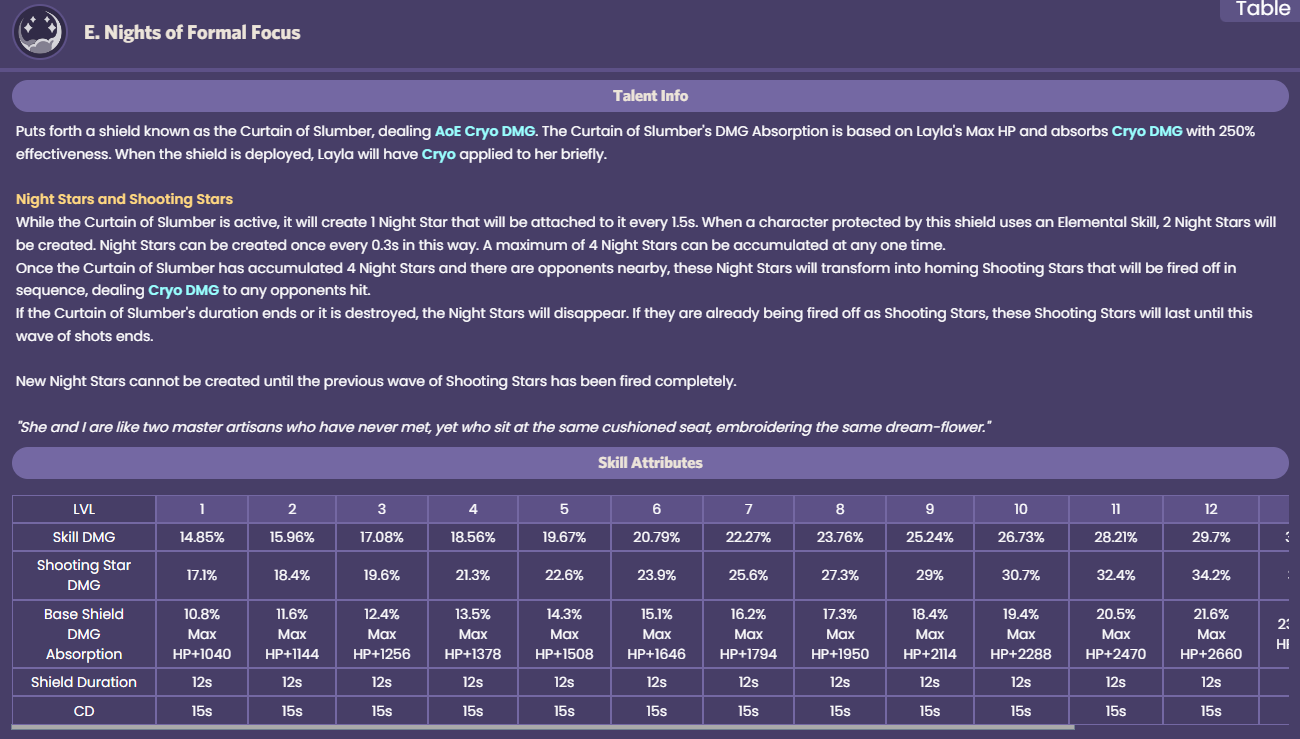
Task: Select the level 10 column header
Action: click(1020, 508)
